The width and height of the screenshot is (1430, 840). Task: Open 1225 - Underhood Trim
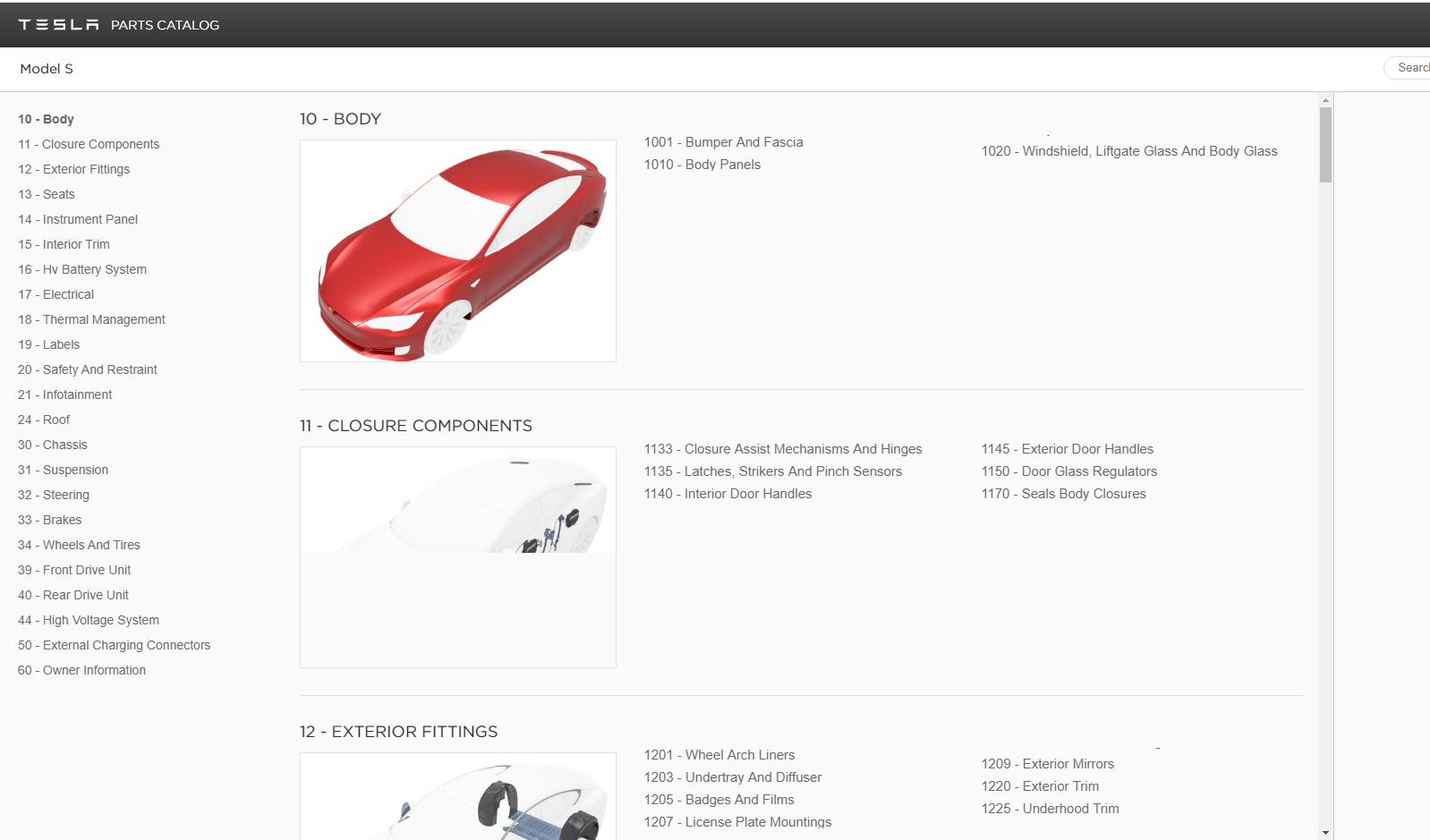1050,809
